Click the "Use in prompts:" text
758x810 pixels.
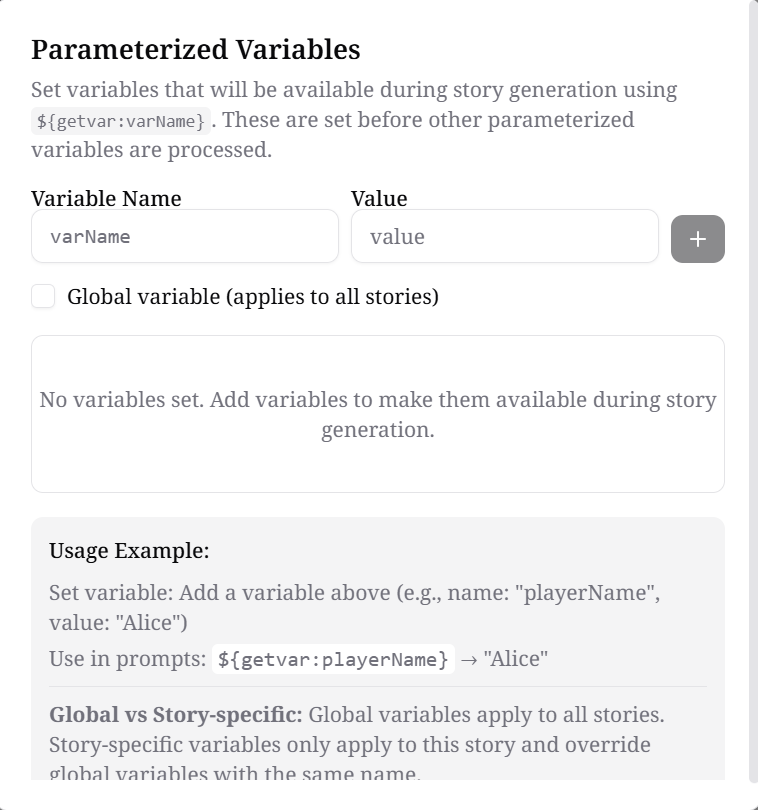tap(127, 659)
